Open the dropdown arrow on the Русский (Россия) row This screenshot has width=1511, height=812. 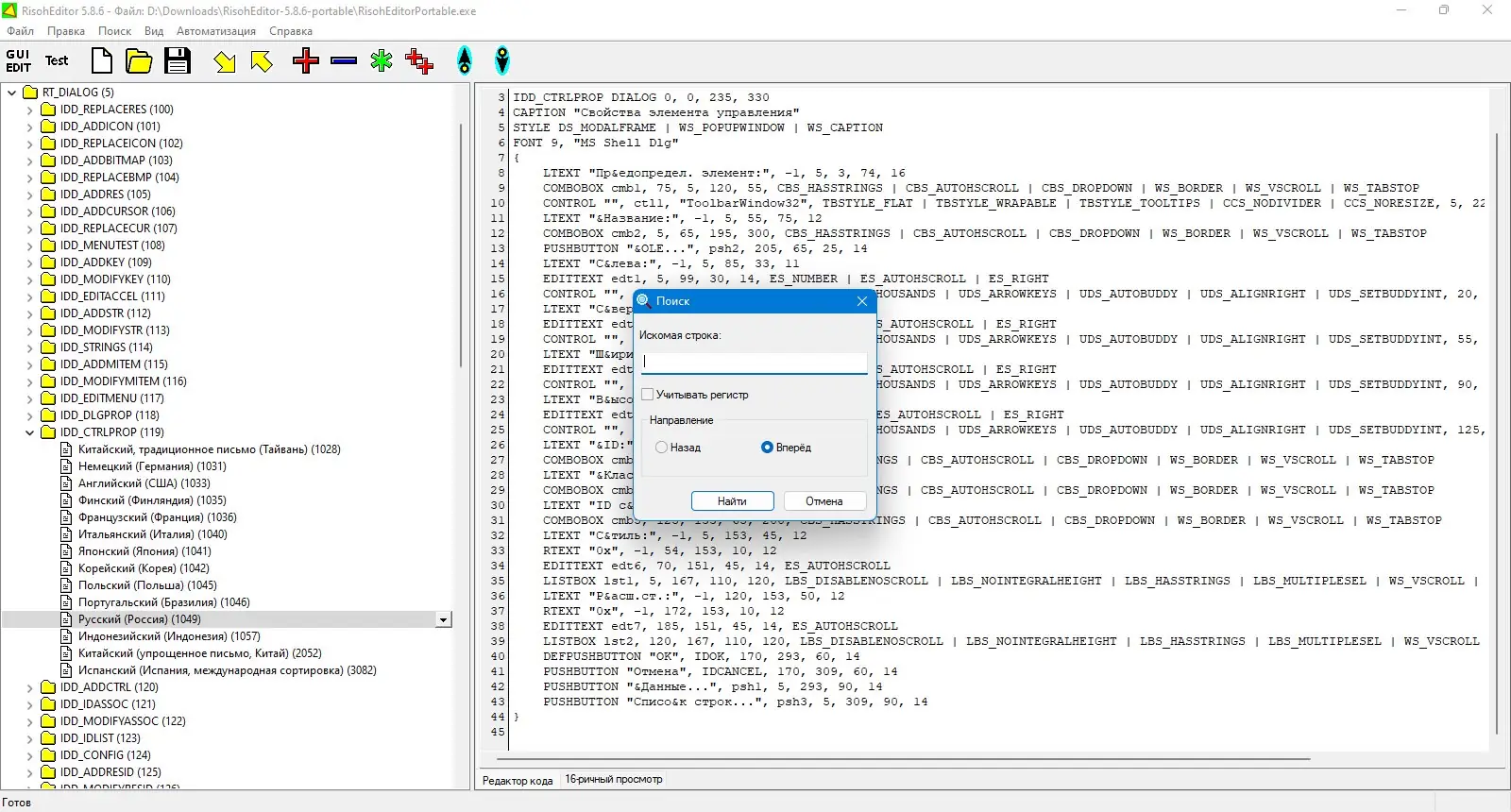(443, 620)
